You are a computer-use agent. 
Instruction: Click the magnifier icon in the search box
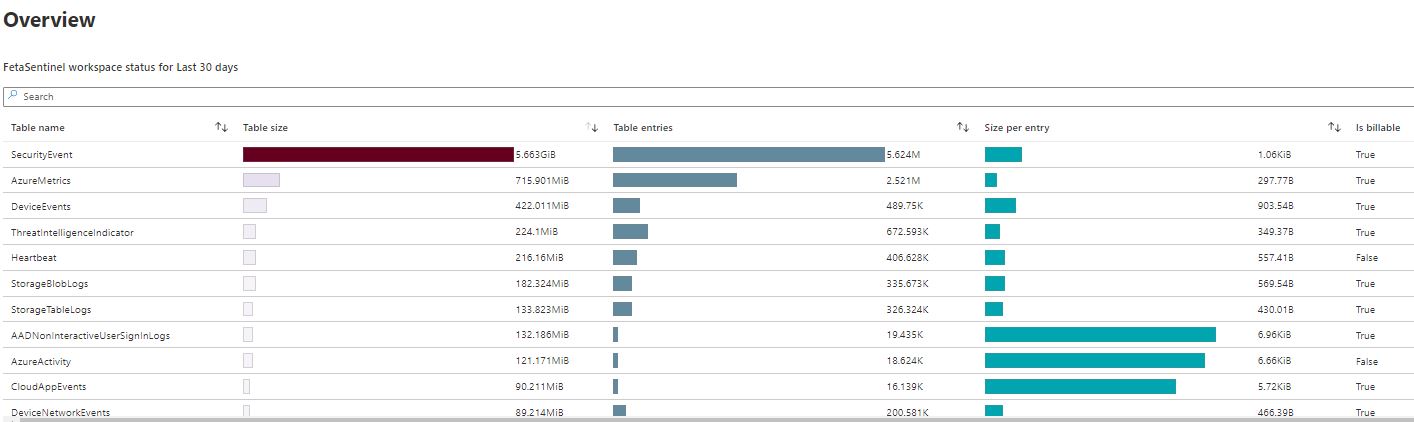click(13, 97)
